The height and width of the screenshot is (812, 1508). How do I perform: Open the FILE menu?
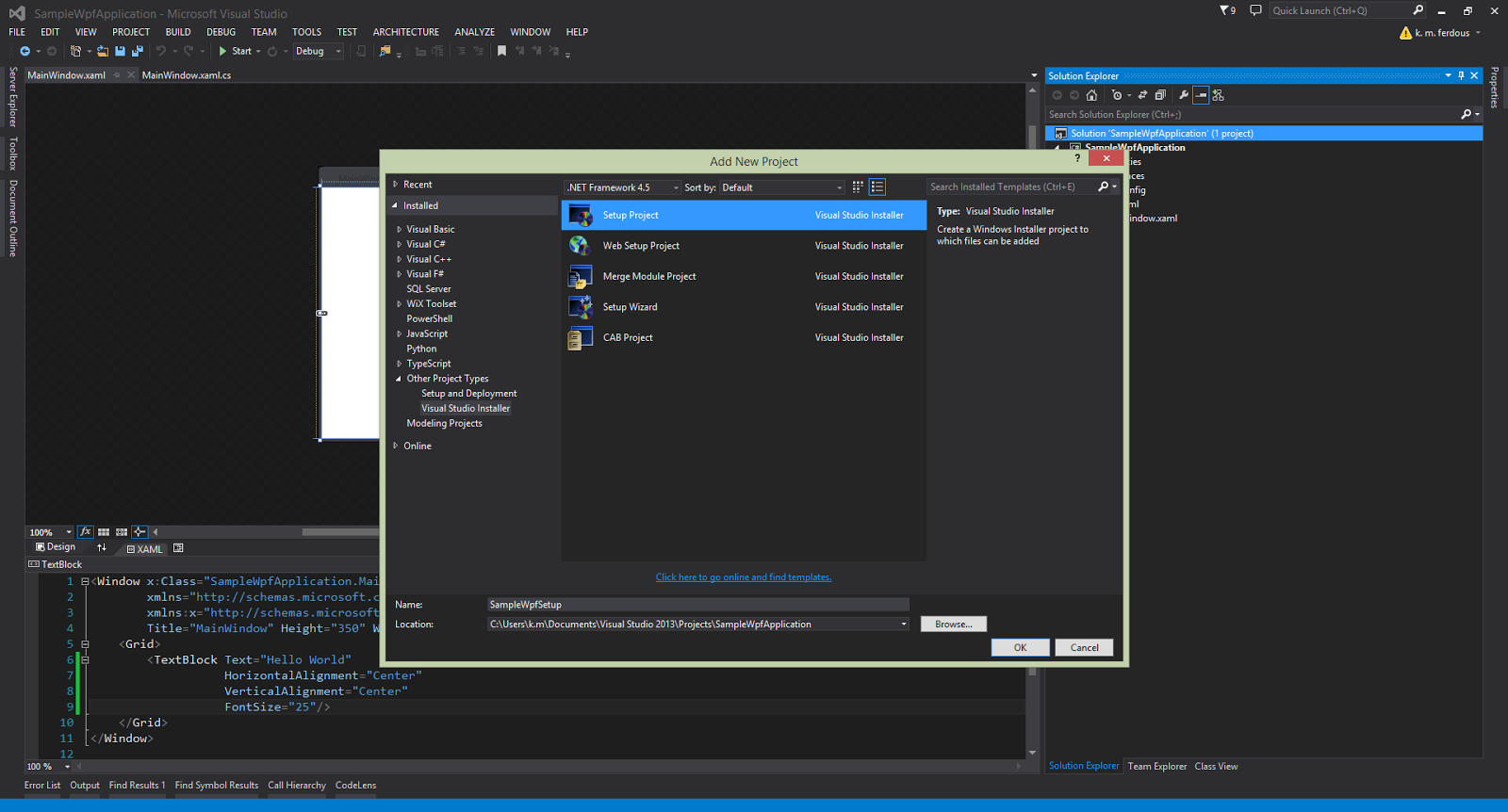(17, 32)
